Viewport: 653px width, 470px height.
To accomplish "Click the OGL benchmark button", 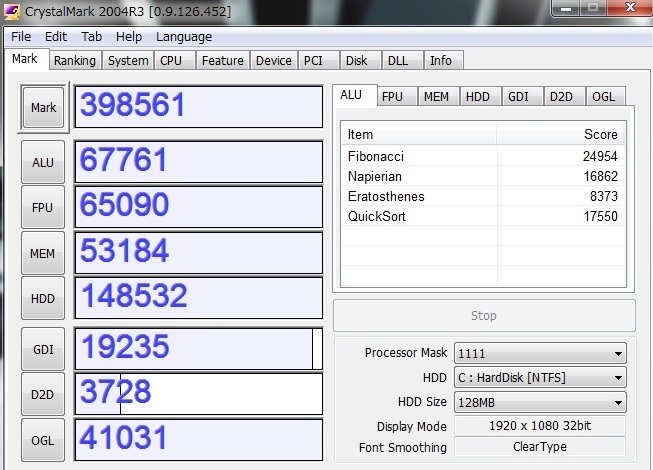I will tap(43, 439).
